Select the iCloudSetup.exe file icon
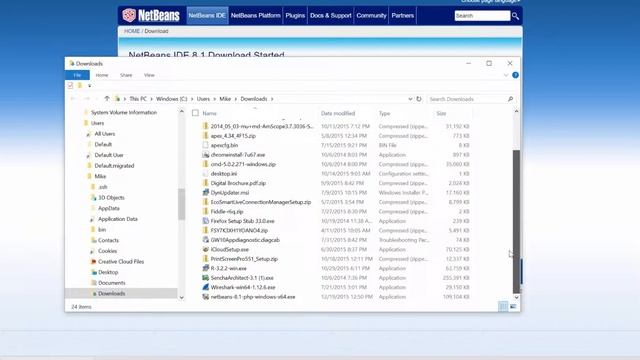 pyautogui.click(x=206, y=249)
